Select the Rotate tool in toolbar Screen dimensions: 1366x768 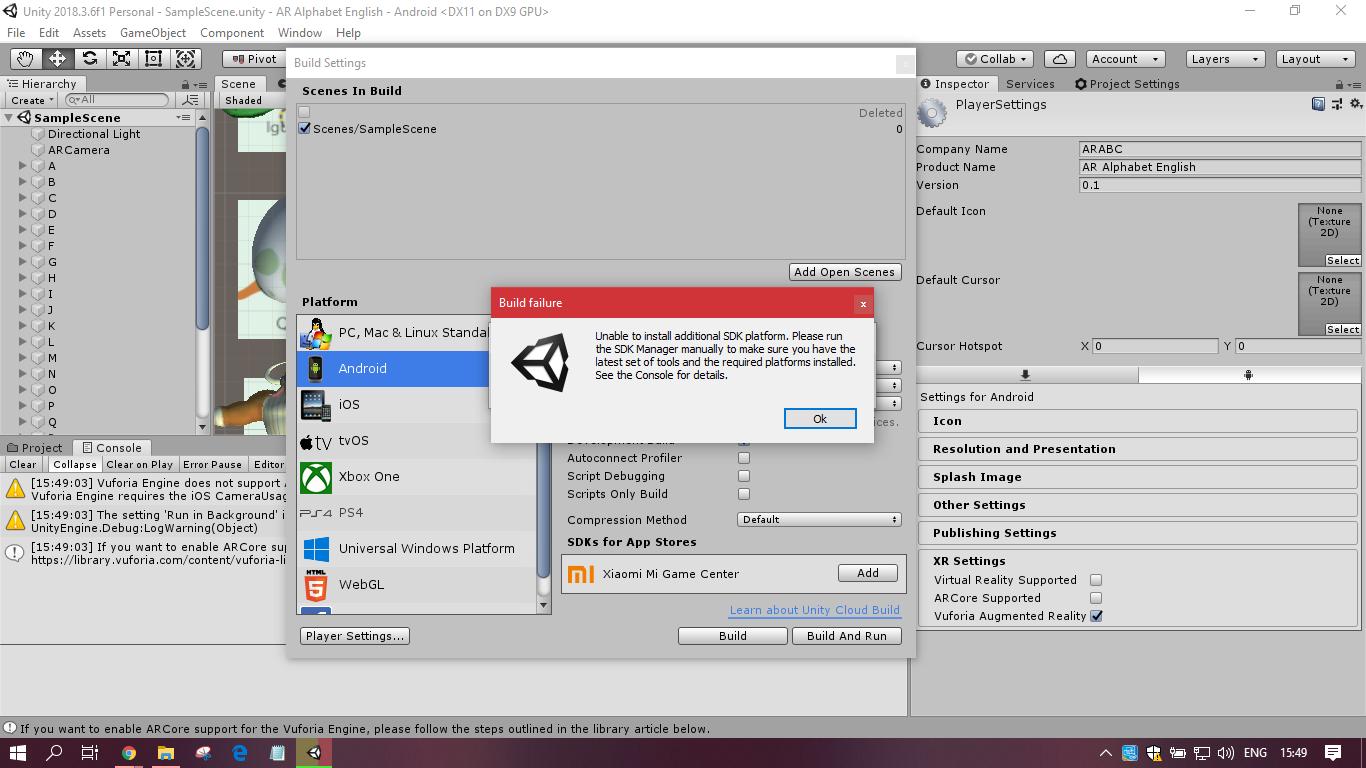89,59
